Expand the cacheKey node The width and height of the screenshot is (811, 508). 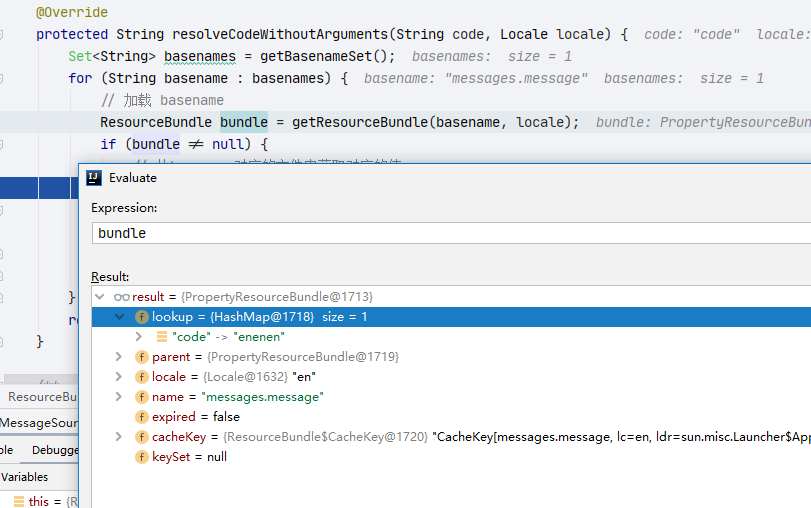pyautogui.click(x=119, y=437)
